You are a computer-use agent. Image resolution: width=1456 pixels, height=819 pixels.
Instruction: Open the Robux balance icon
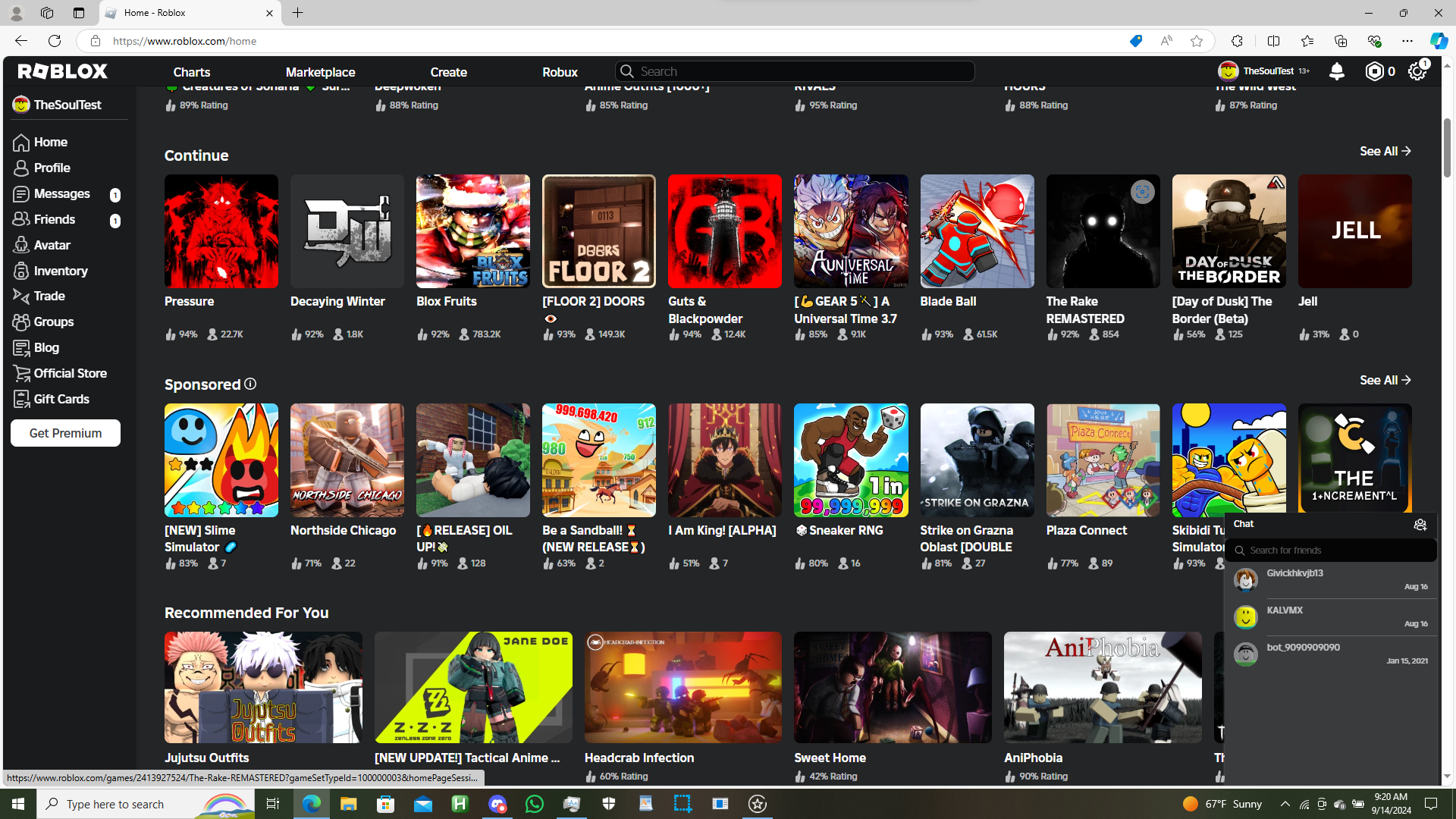click(x=1374, y=71)
